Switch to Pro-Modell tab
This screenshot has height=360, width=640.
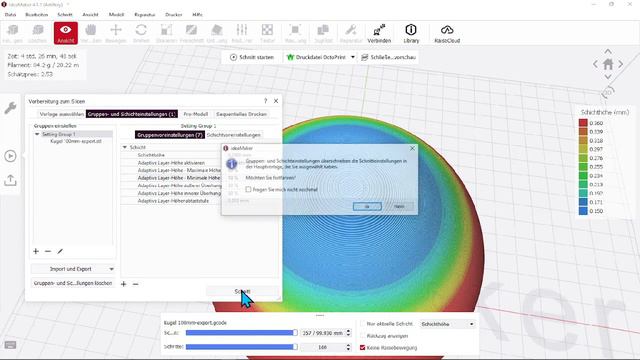(x=196, y=114)
